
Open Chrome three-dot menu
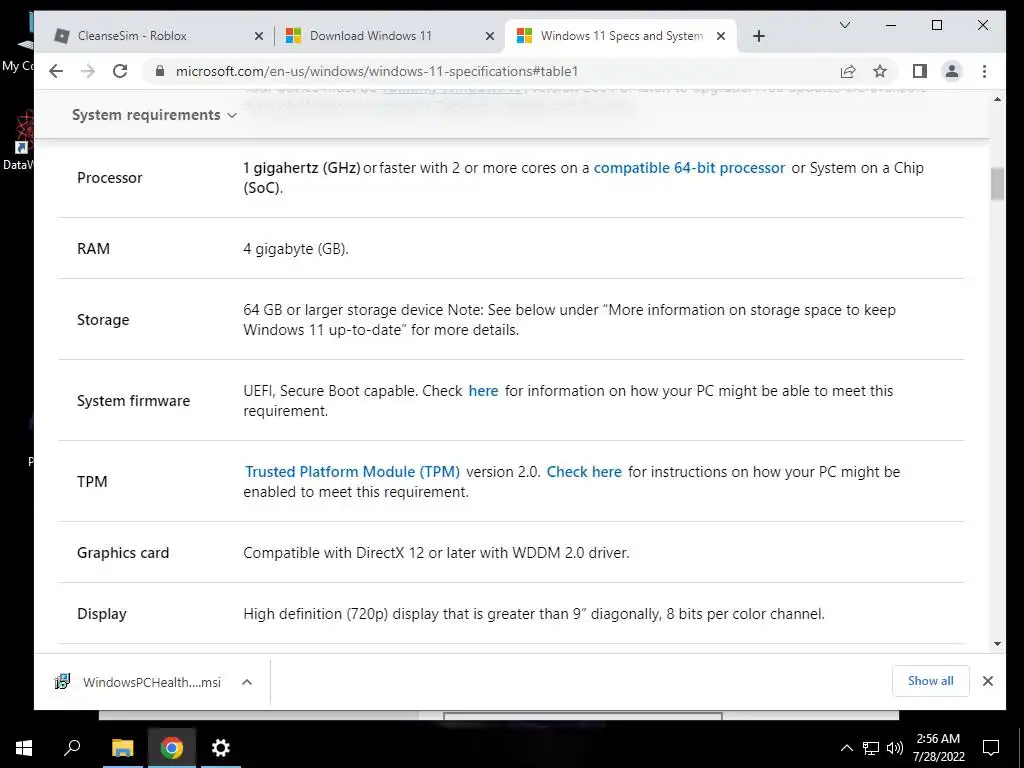pyautogui.click(x=984, y=71)
